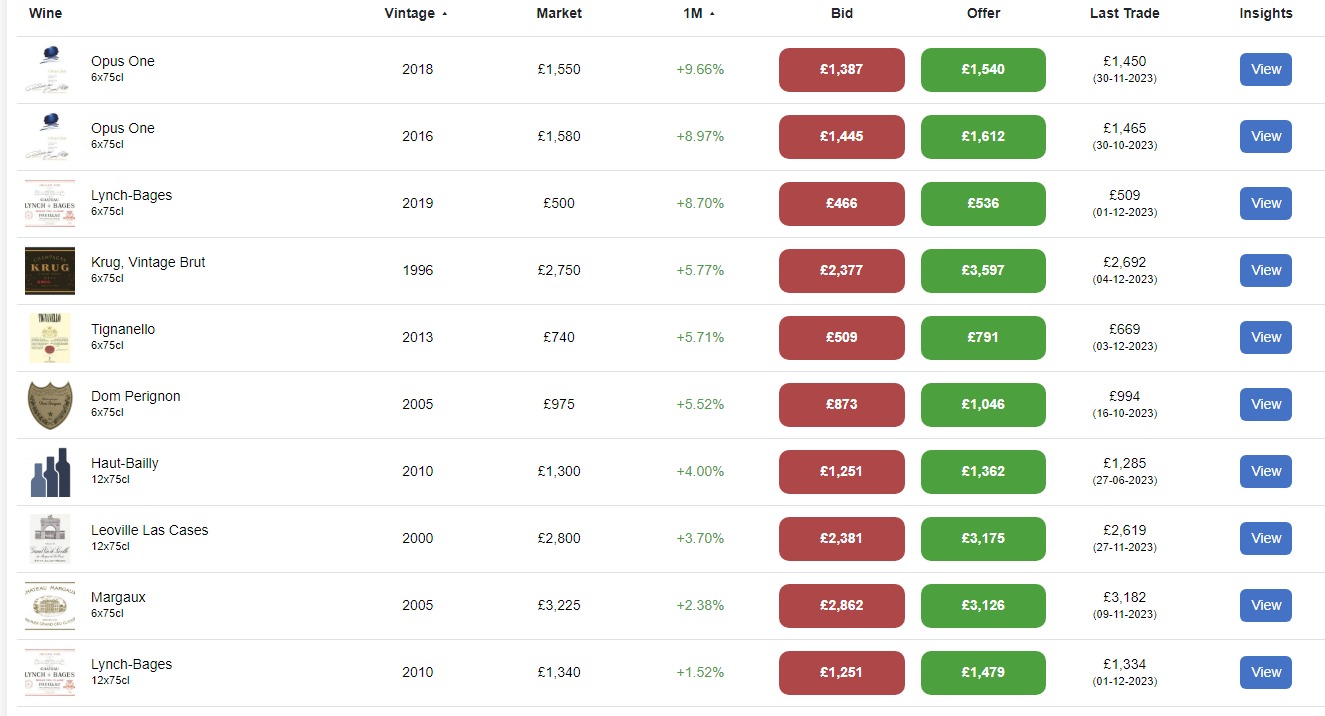This screenshot has height=716, width=1325.
Task: Select the £3,597 offer on Krug
Action: tap(983, 271)
